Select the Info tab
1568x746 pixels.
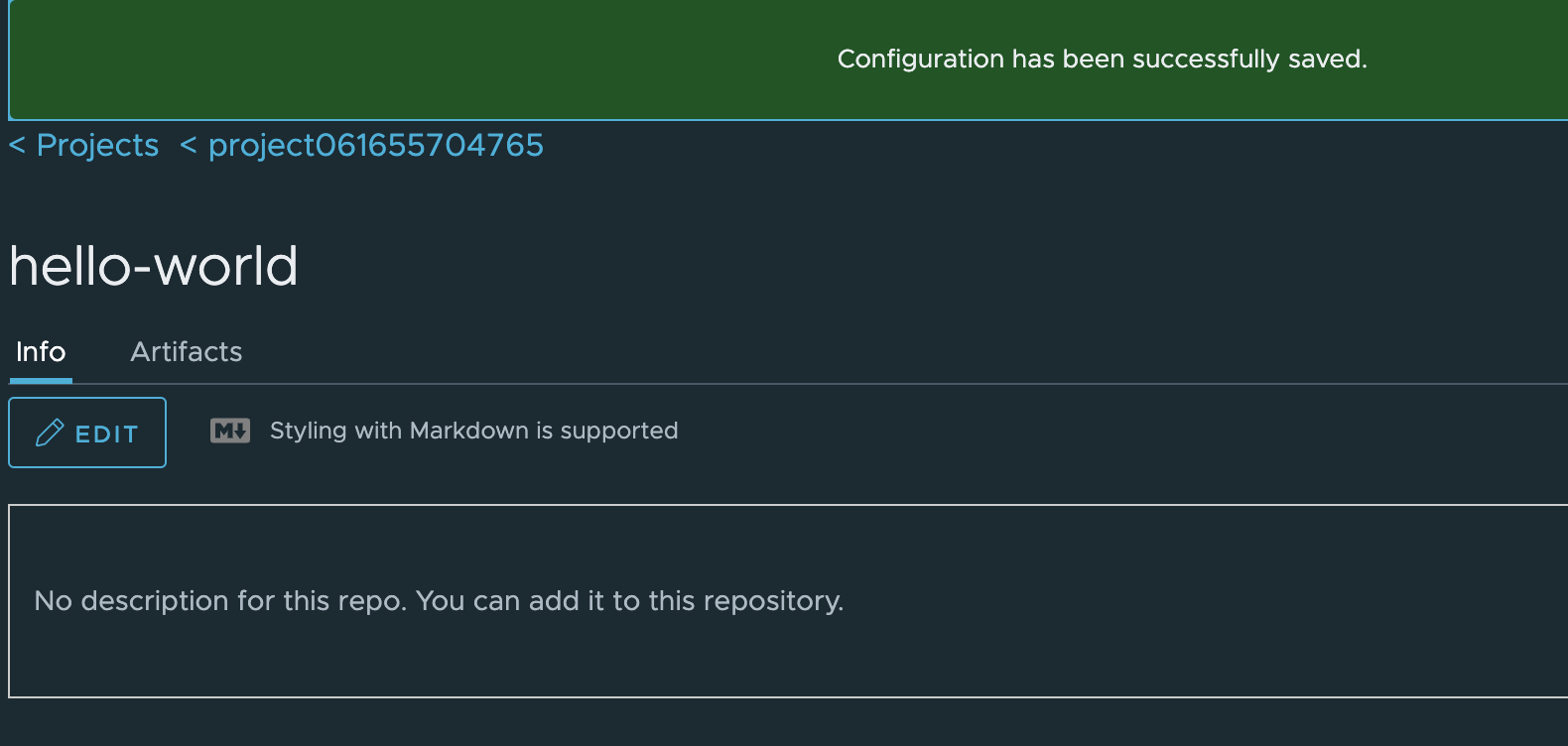click(40, 352)
